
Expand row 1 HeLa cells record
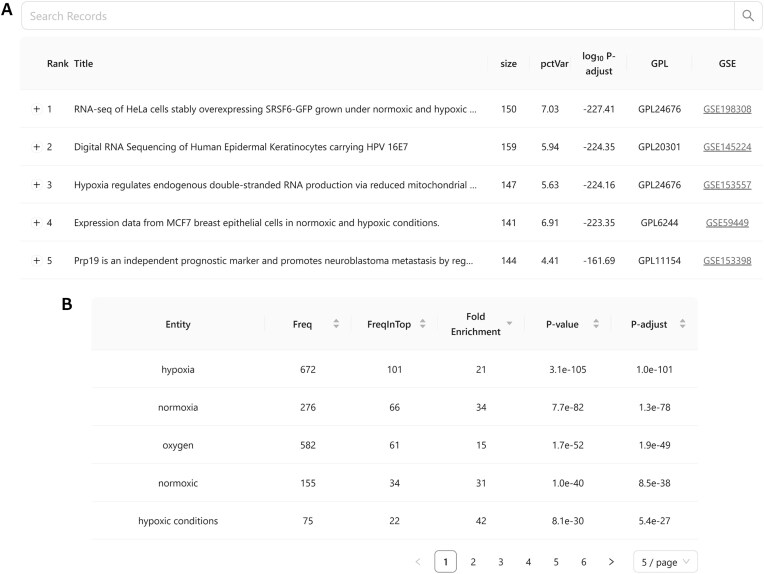point(37,109)
